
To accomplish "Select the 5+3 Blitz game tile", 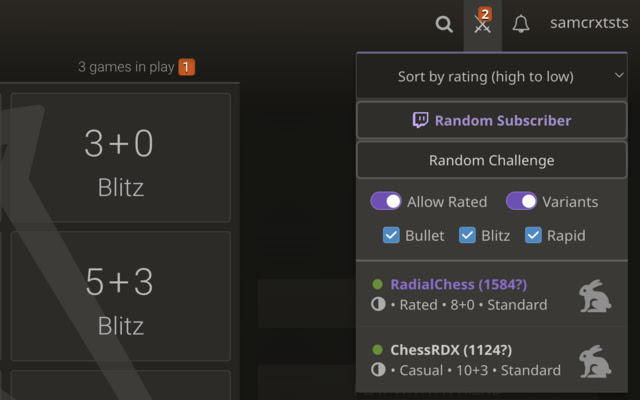I will coord(120,297).
